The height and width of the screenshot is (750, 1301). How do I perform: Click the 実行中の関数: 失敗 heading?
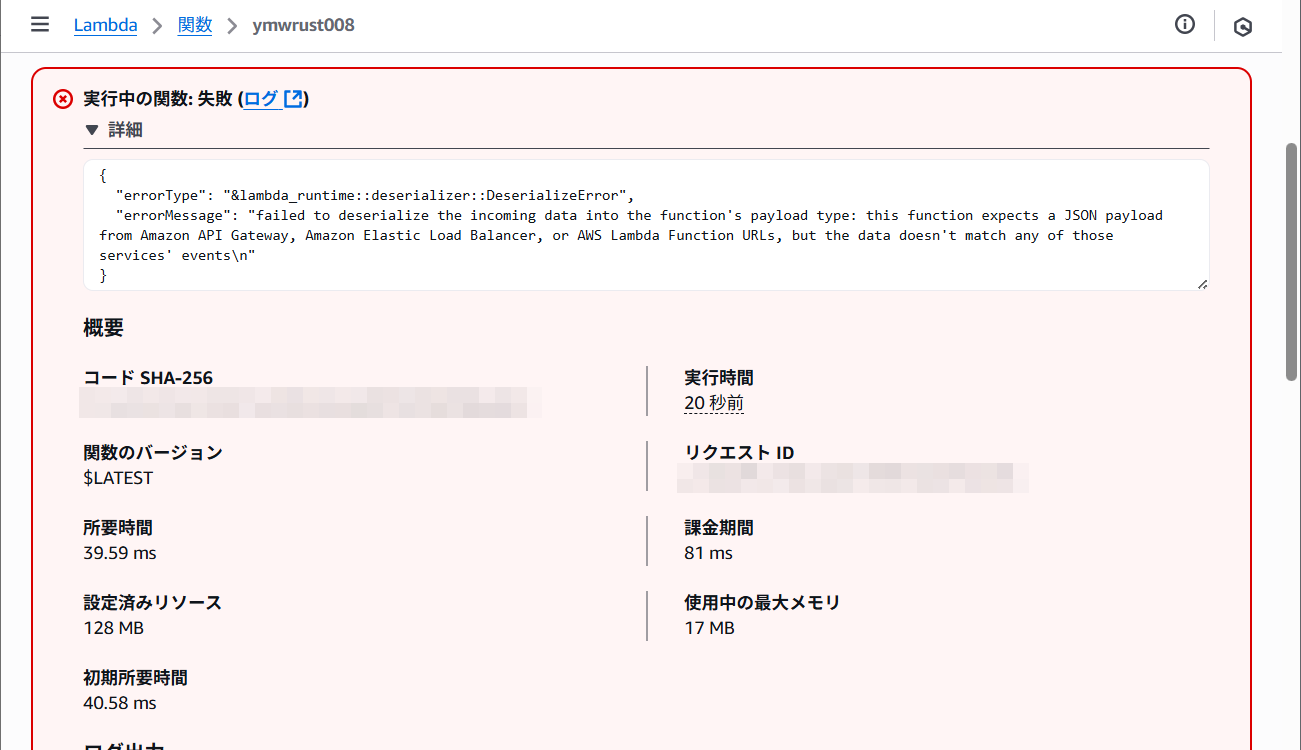pos(158,99)
